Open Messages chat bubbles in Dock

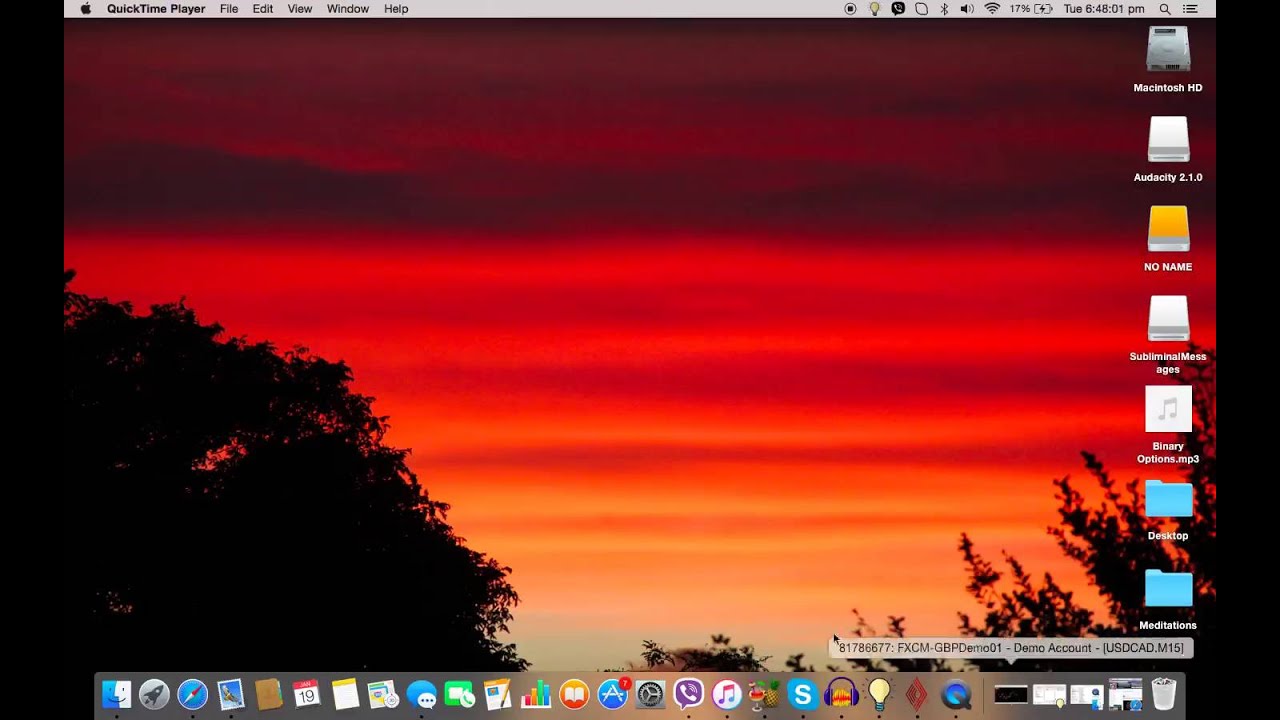click(x=421, y=694)
